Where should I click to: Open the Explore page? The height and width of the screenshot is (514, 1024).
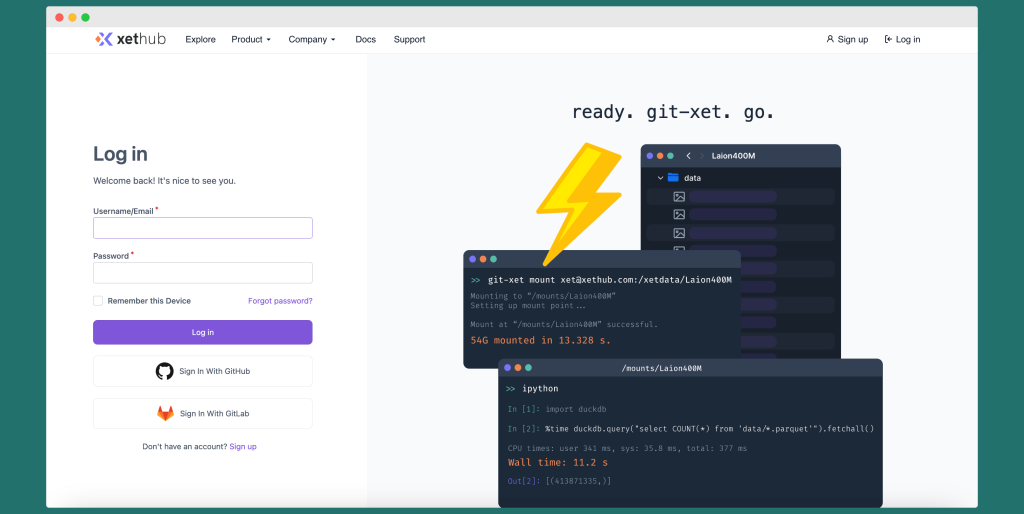[200, 39]
